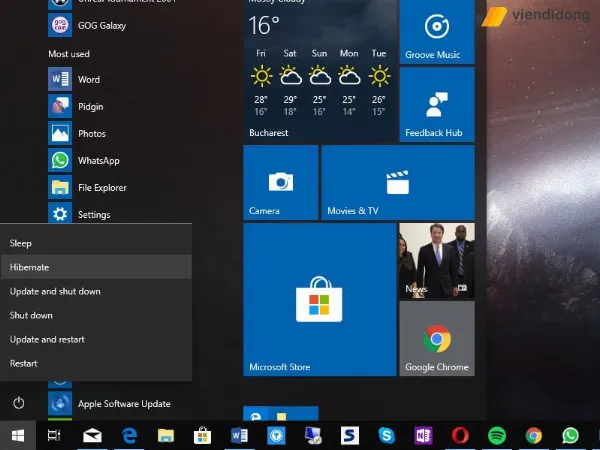The height and width of the screenshot is (450, 600).
Task: Open the Bucharest weather tile
Action: click(320, 71)
